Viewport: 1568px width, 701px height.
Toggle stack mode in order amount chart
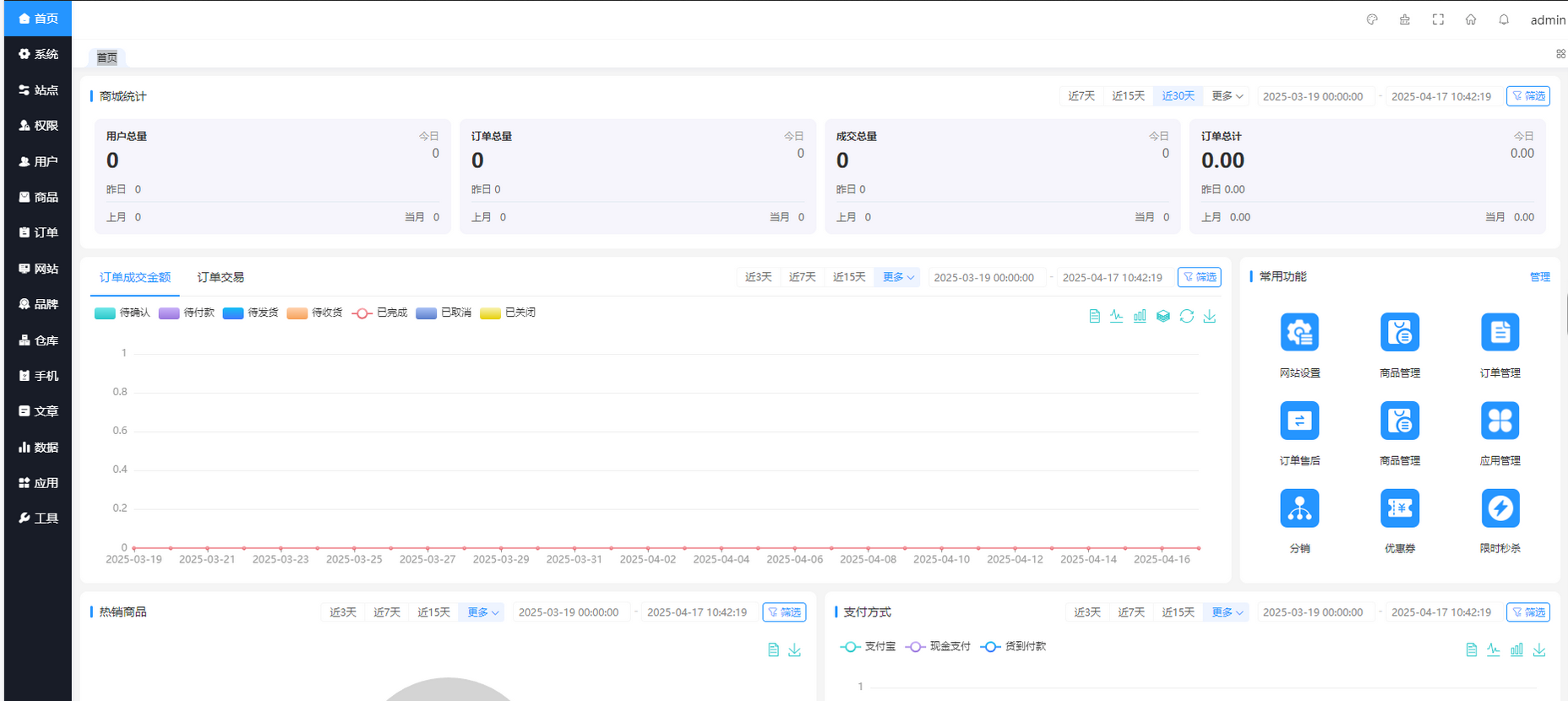pyautogui.click(x=1163, y=316)
